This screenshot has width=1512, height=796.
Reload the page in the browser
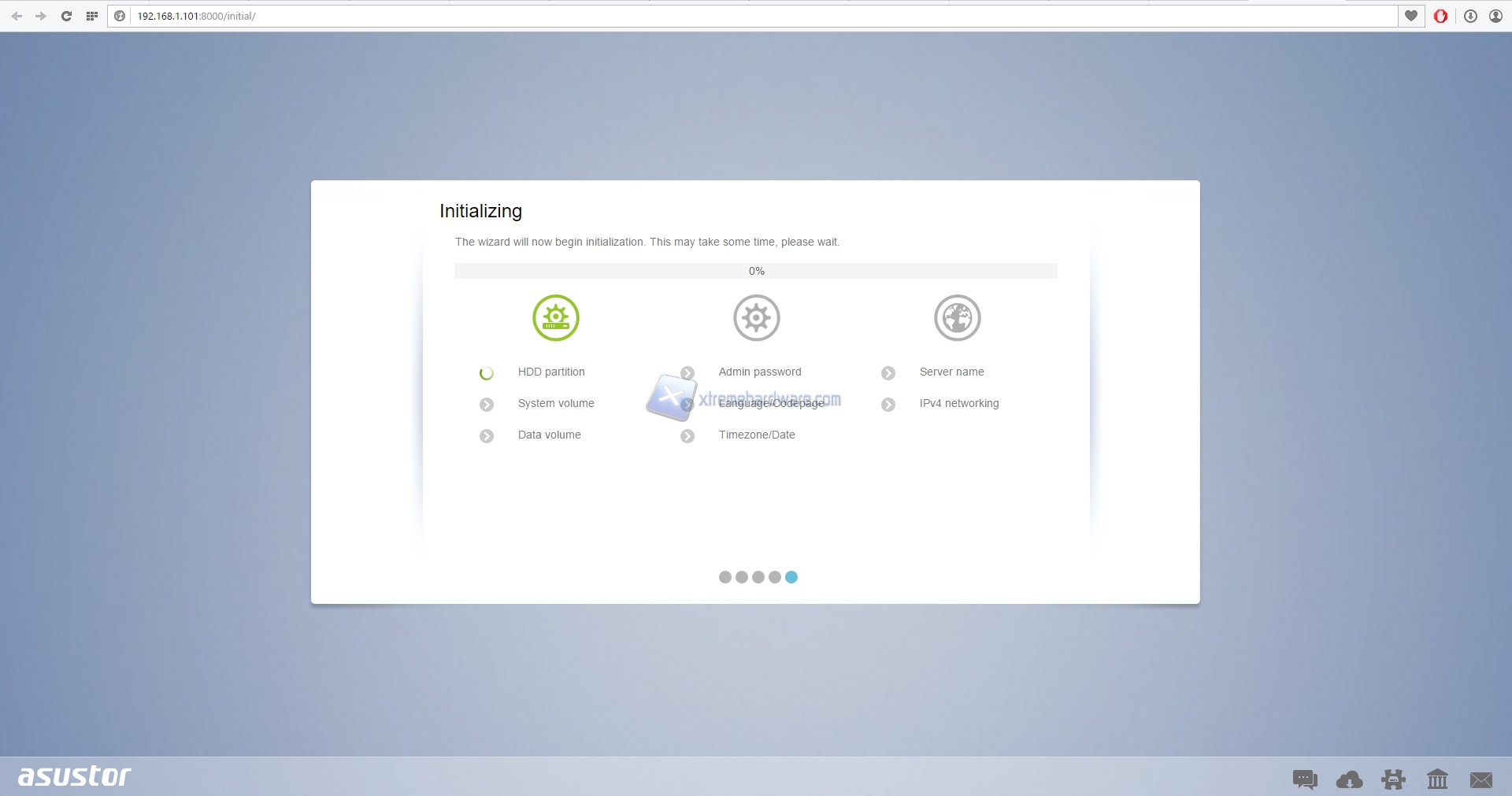click(x=66, y=16)
